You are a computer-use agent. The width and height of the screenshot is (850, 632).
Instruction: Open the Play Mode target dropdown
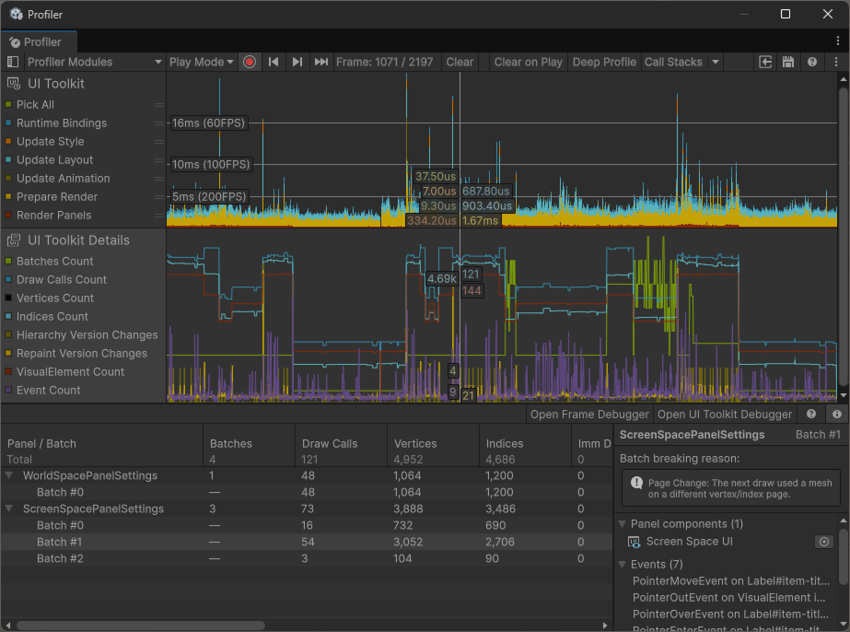click(201, 62)
